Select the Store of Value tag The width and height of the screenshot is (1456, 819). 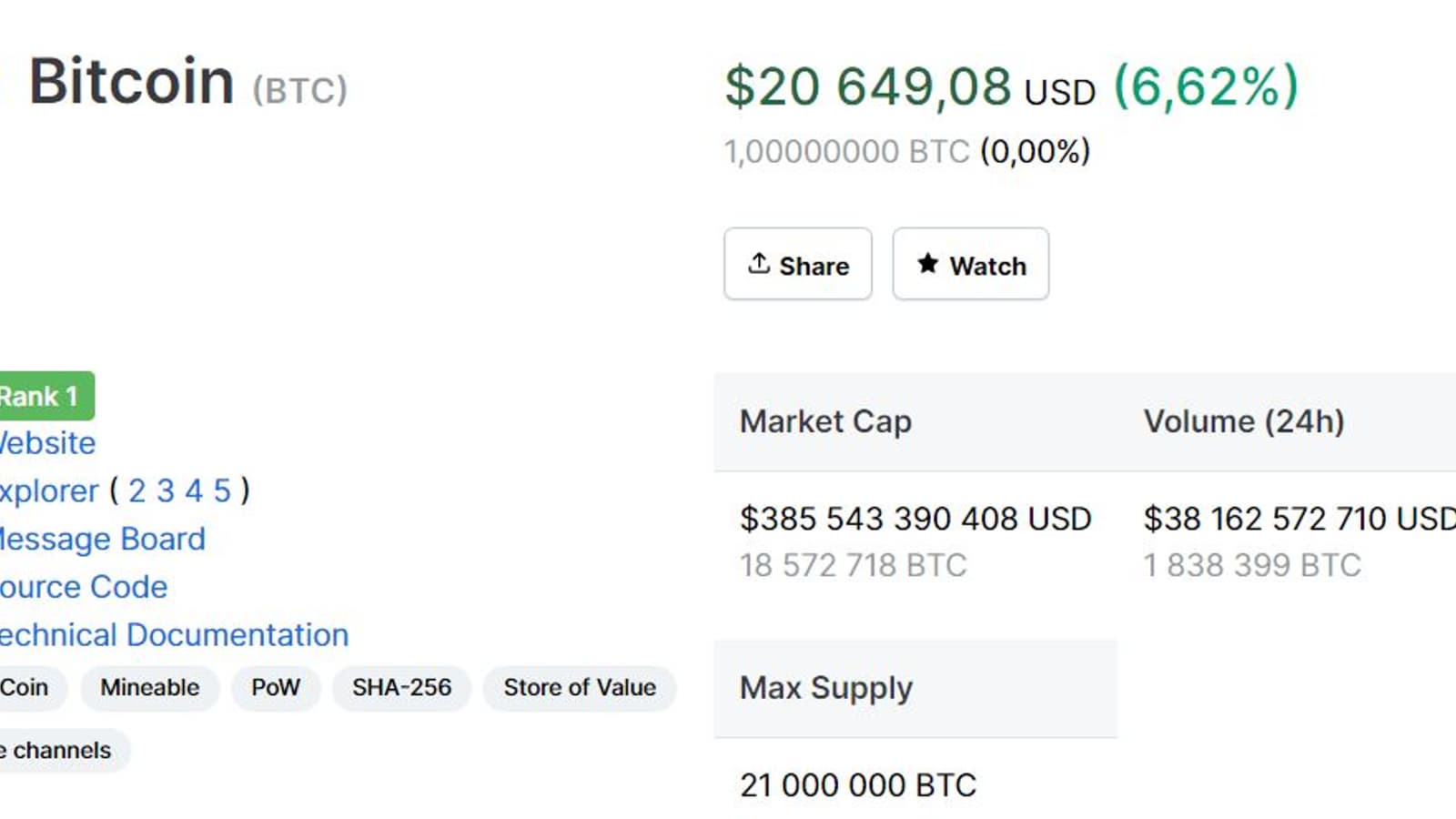click(580, 688)
